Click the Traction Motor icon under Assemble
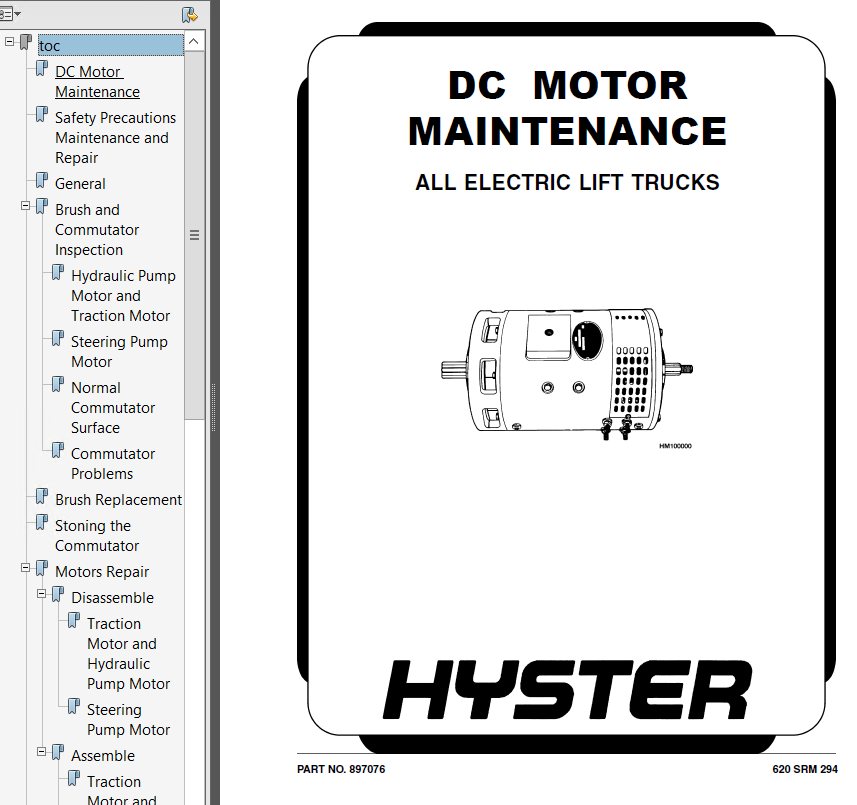 [x=73, y=778]
